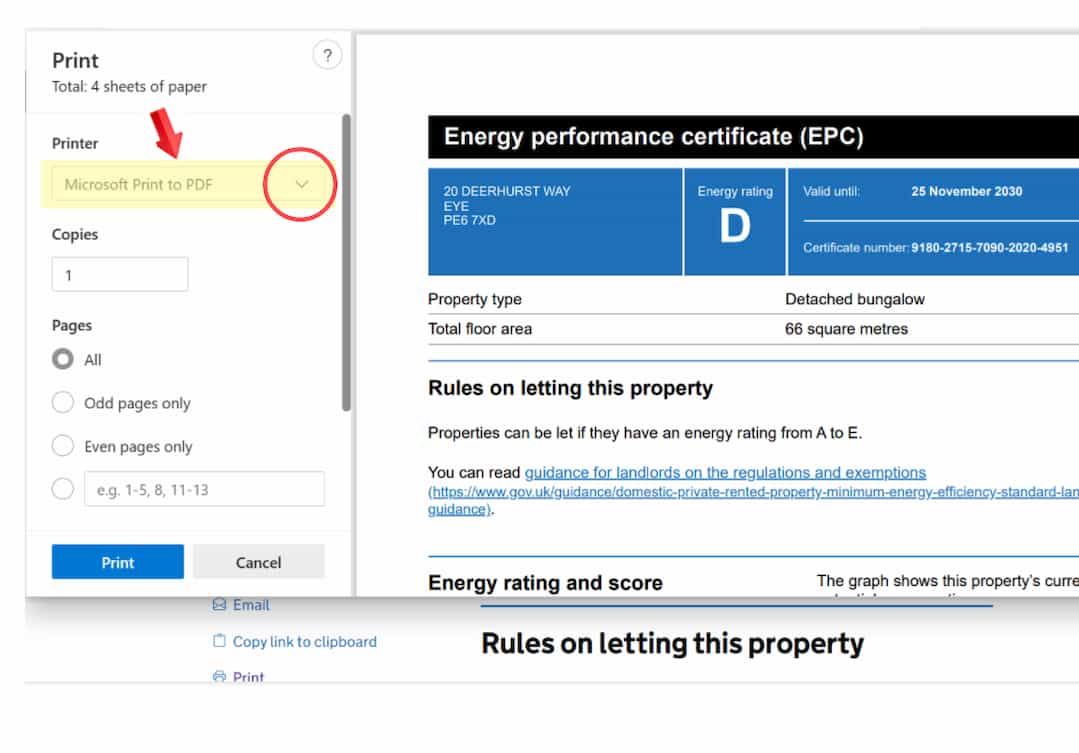Click the printer icon beside Print link
Screen dimensions: 1079x753
click(219, 677)
